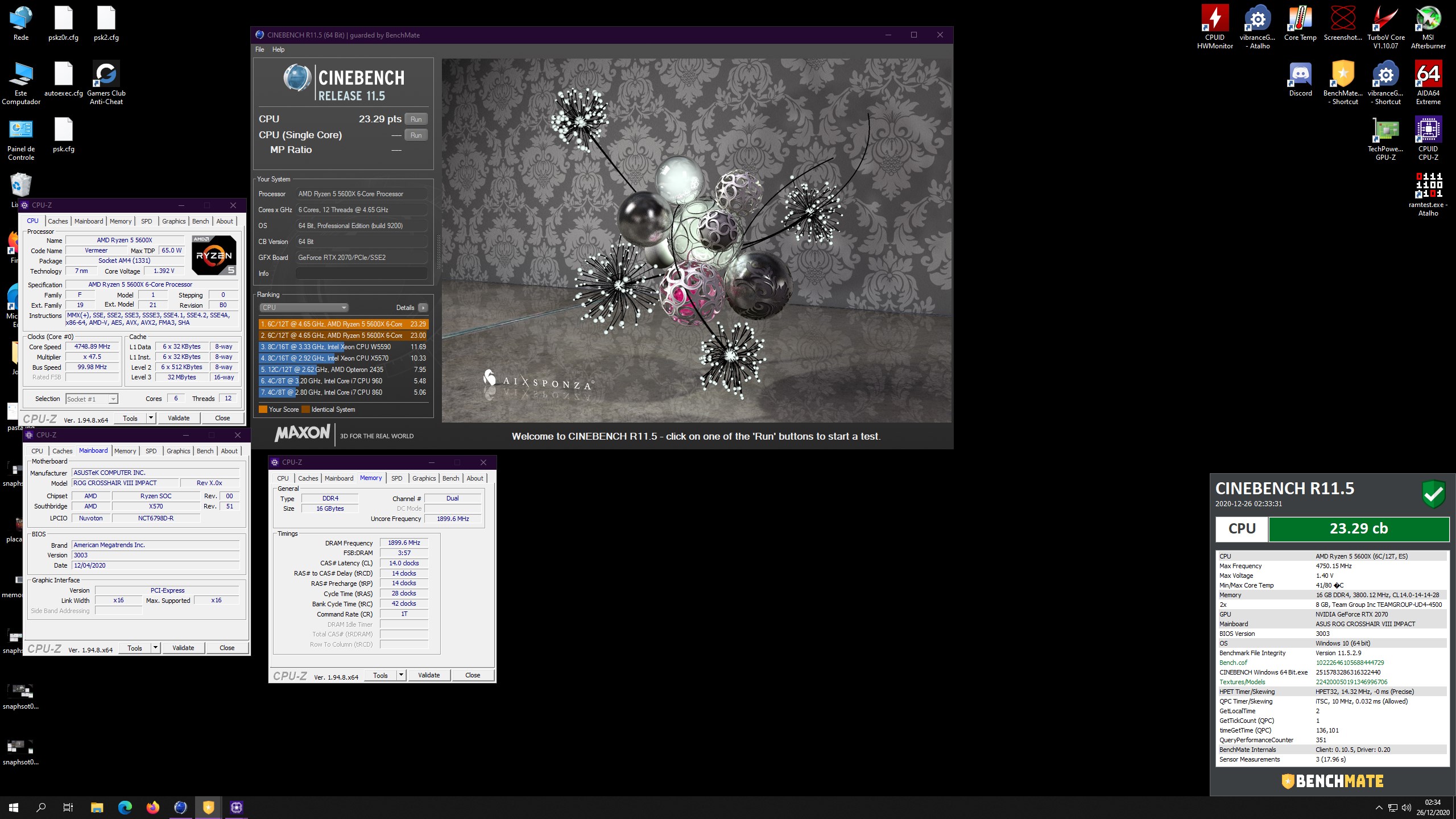Select ranking row Core i7 CPU 960
The height and width of the screenshot is (819, 1456).
click(x=343, y=381)
